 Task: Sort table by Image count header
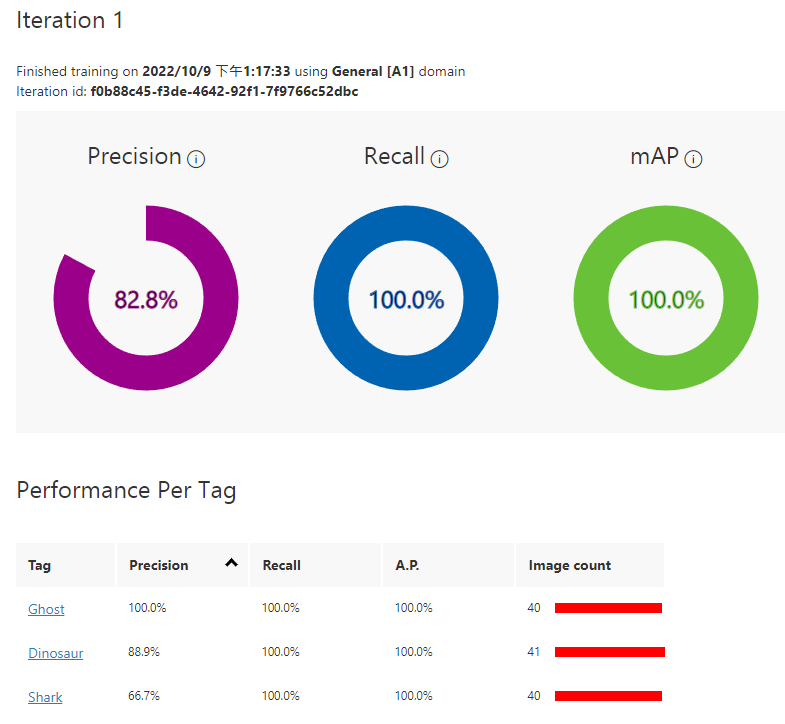point(590,565)
